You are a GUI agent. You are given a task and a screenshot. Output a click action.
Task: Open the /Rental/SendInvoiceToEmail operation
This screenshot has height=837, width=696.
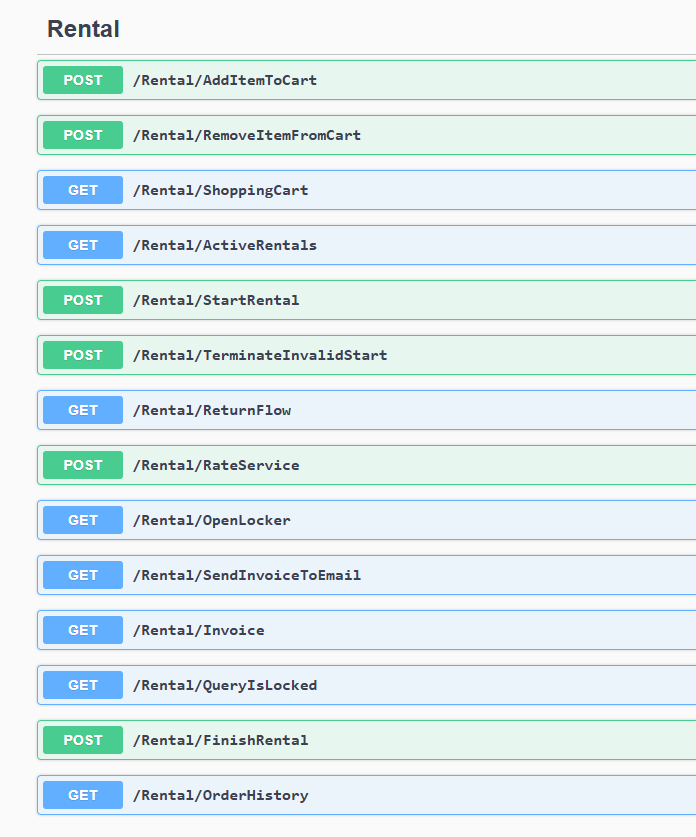coord(247,575)
